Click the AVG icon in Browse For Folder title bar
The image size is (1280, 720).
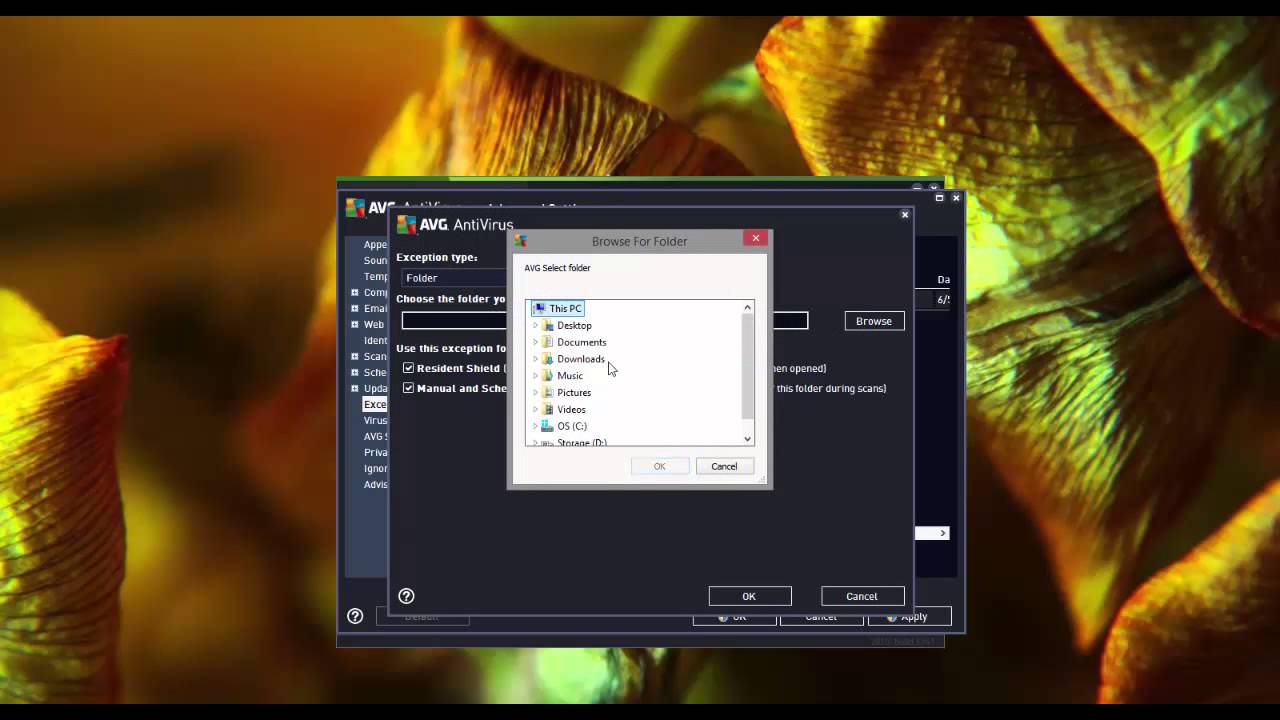pos(520,241)
